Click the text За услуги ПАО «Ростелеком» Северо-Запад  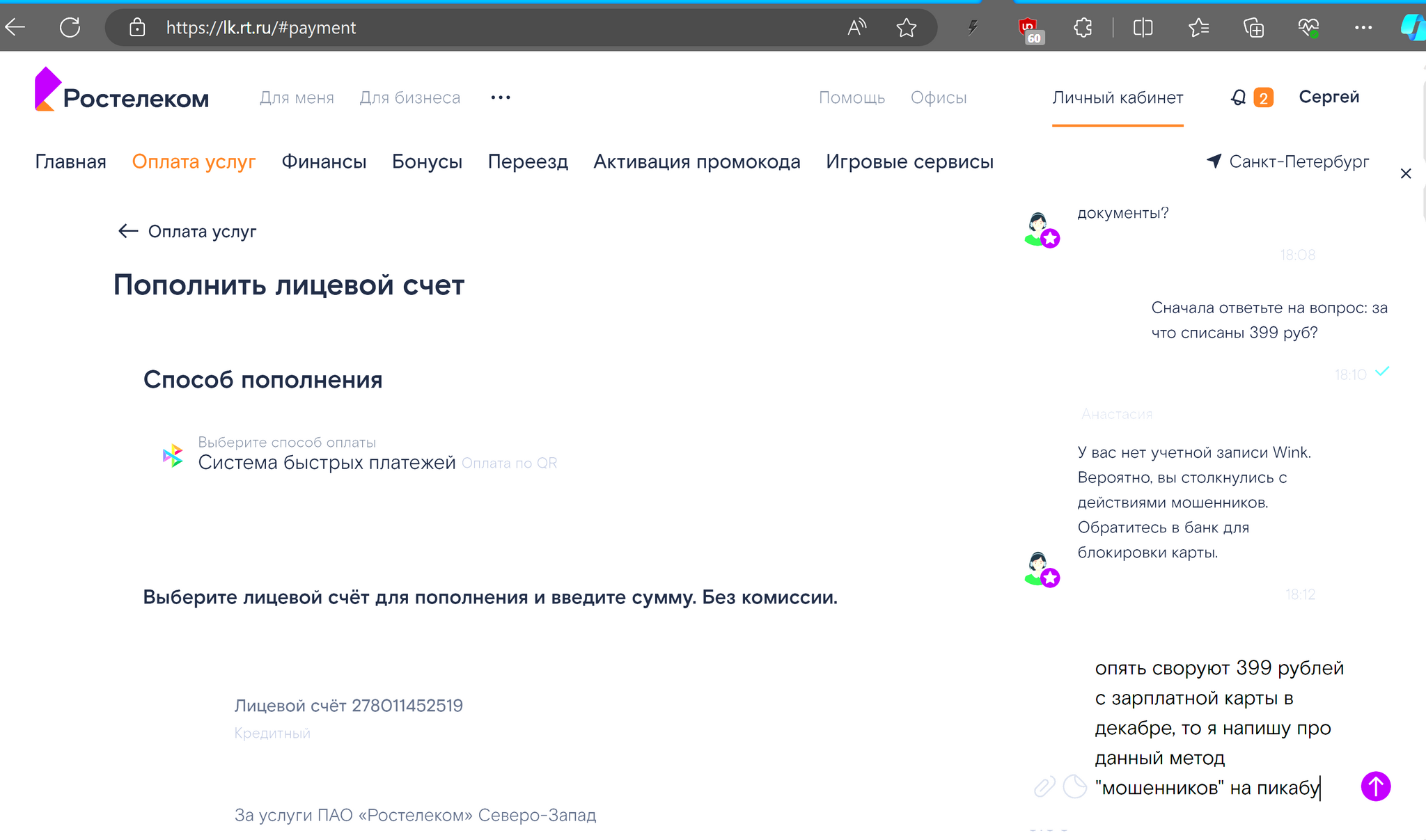pyautogui.click(x=415, y=815)
